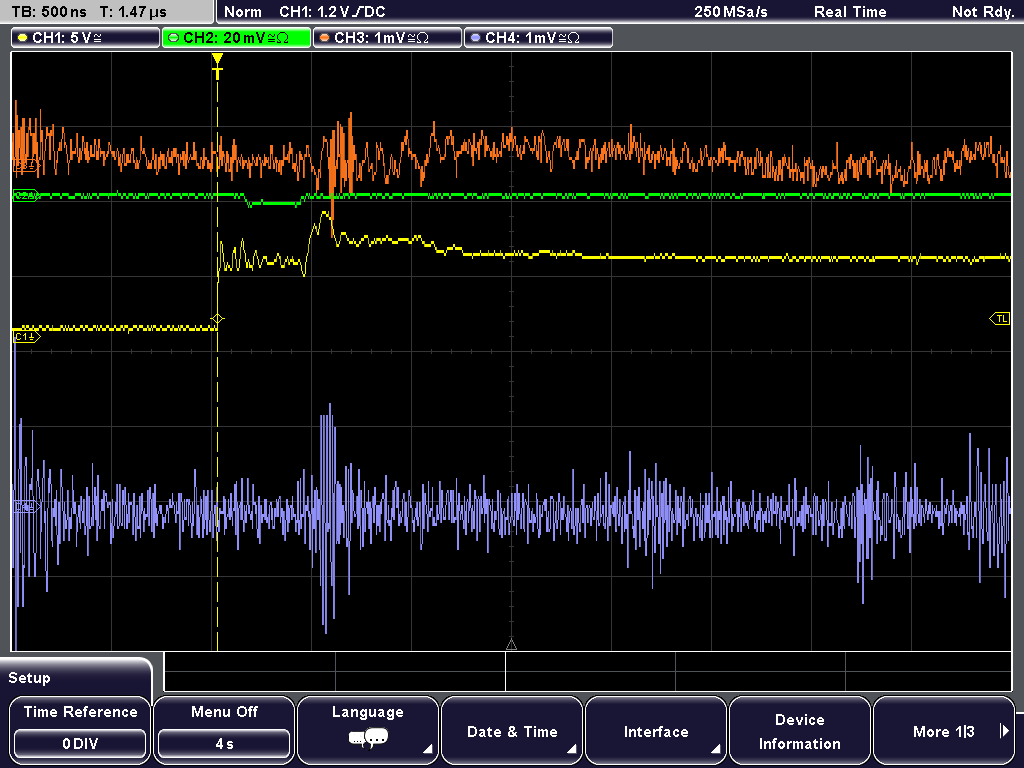Click the 0 DIV time reference value

point(80,744)
